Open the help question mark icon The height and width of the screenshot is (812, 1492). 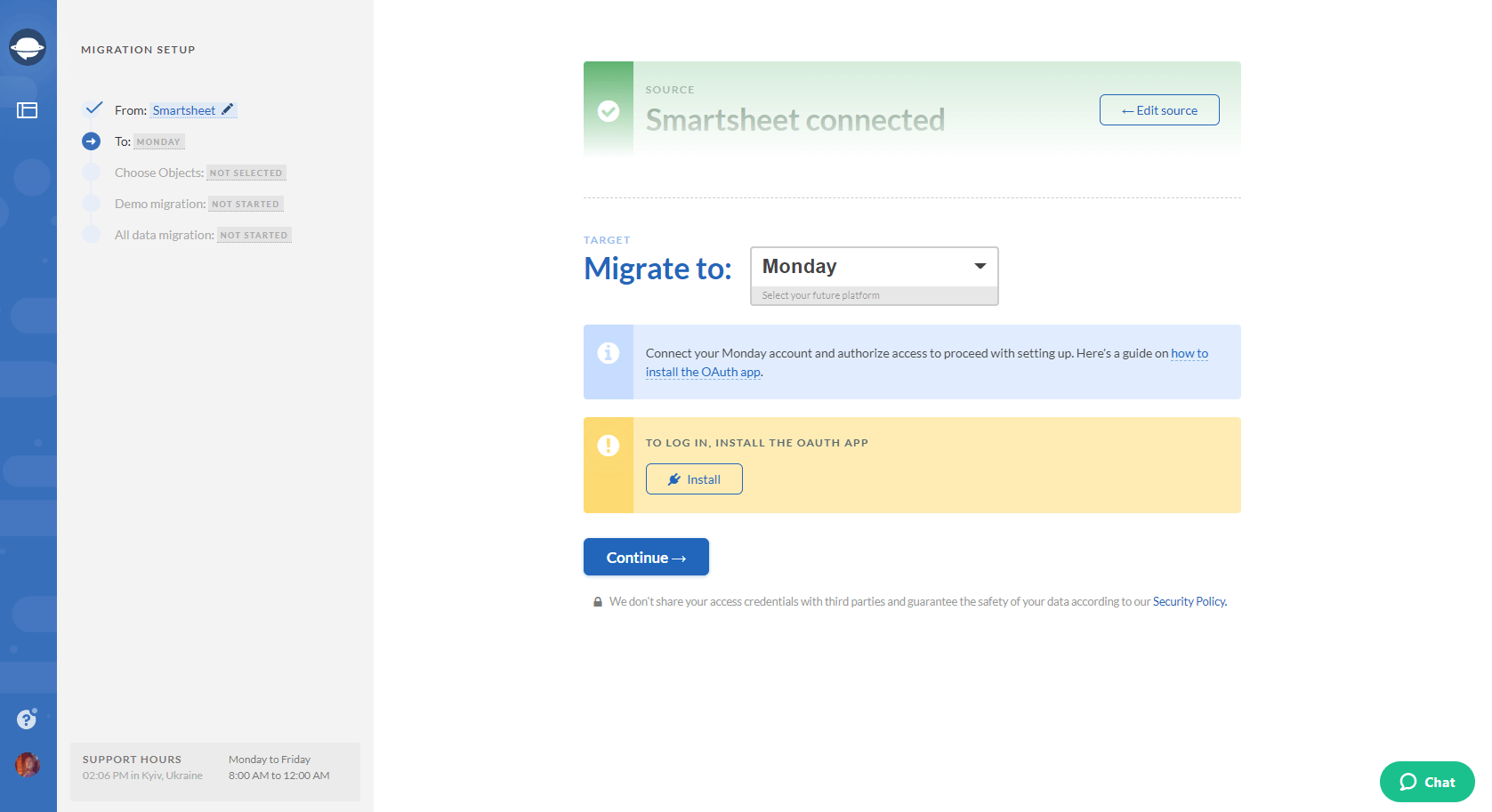tap(27, 719)
